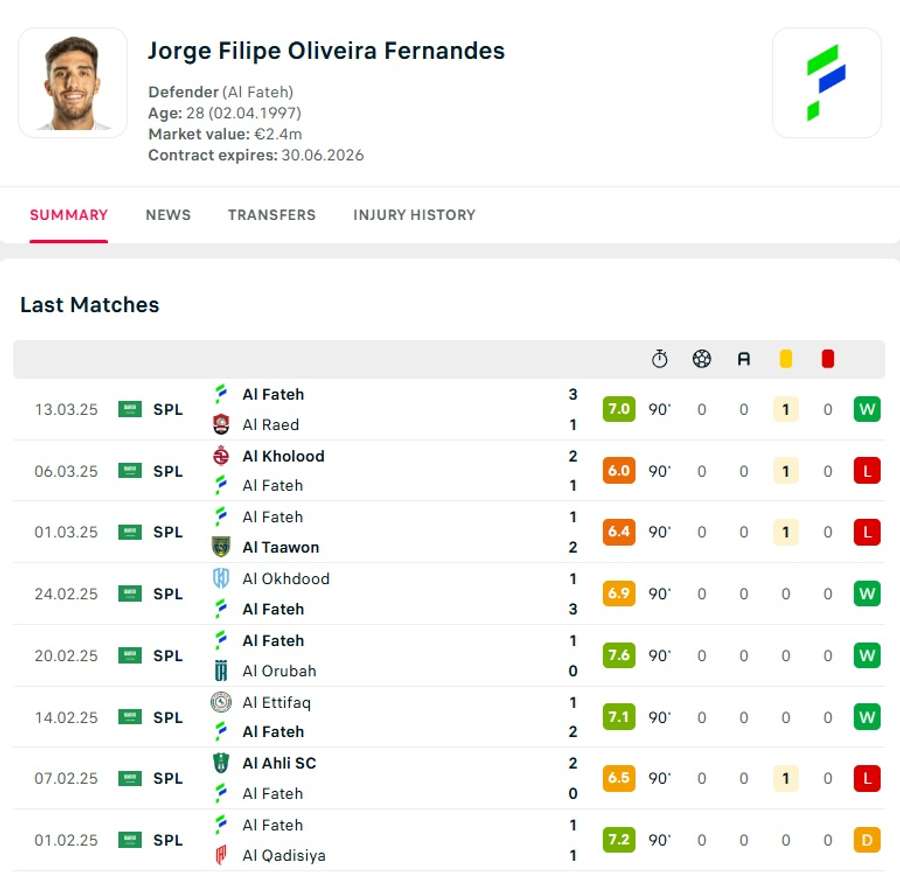The image size is (900, 874).
Task: Open Al Qadisiya team link
Action: (283, 855)
